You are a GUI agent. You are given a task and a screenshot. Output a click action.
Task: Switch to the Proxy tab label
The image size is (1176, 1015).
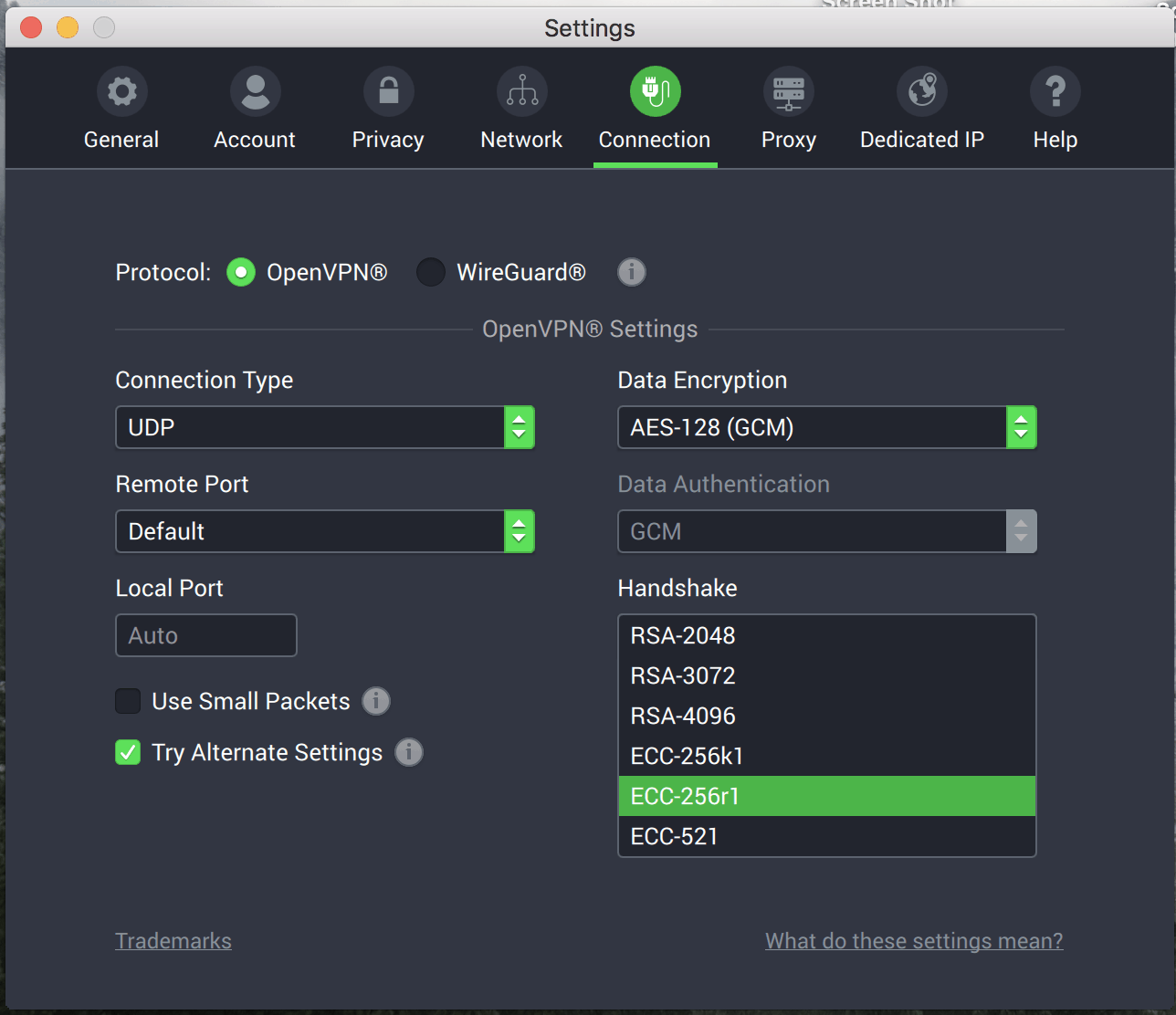click(789, 140)
